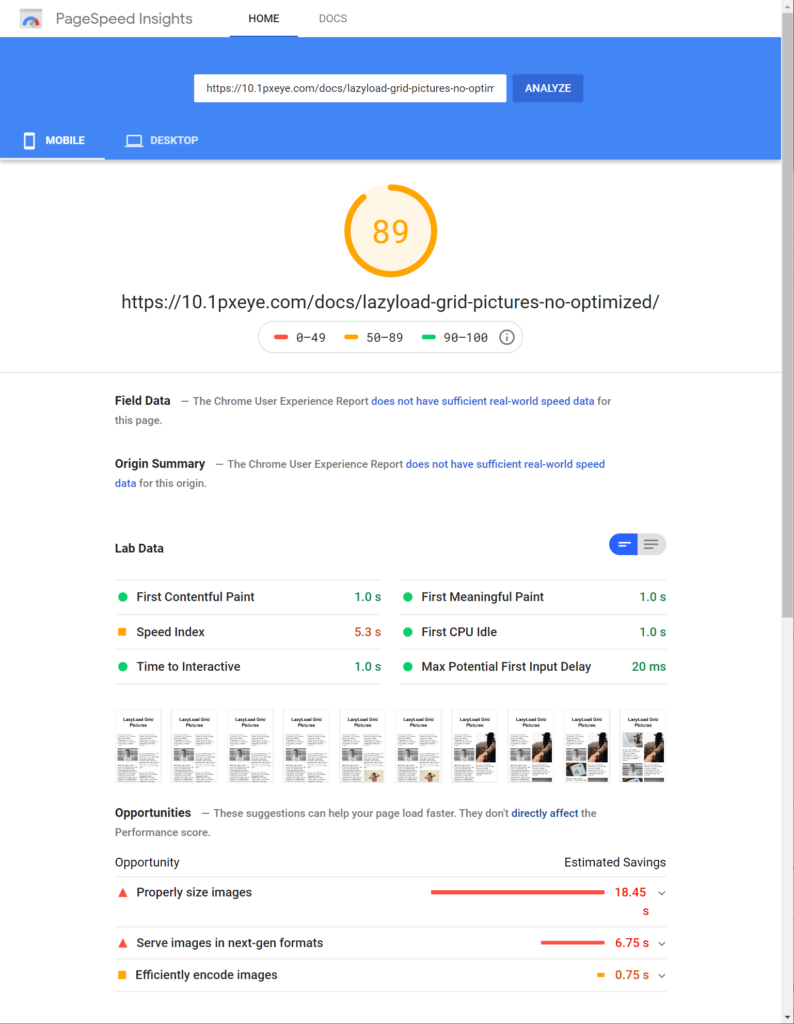Click the last filmstrip thumbnail
The image size is (794, 1024).
pyautogui.click(x=642, y=746)
